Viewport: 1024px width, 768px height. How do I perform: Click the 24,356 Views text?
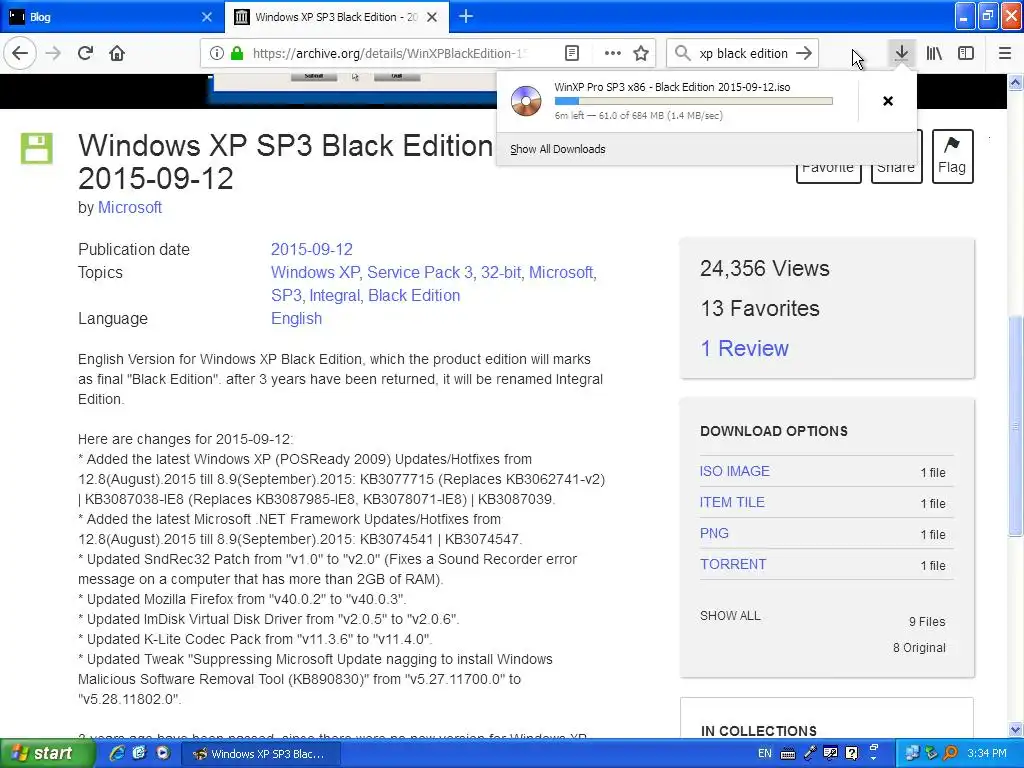point(765,268)
